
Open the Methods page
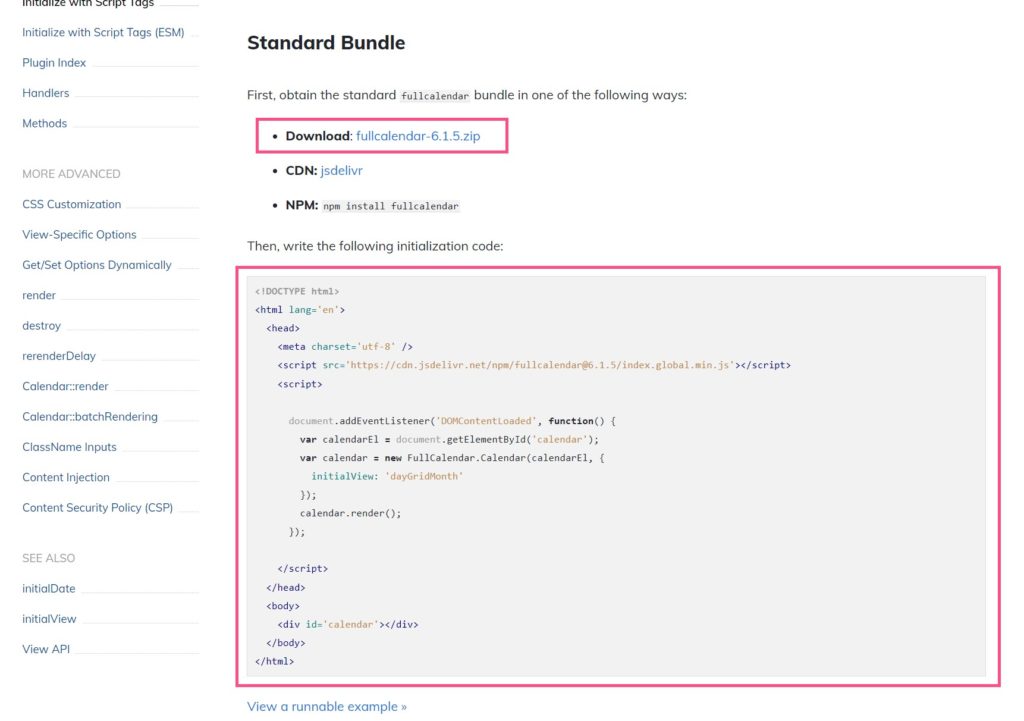point(44,123)
